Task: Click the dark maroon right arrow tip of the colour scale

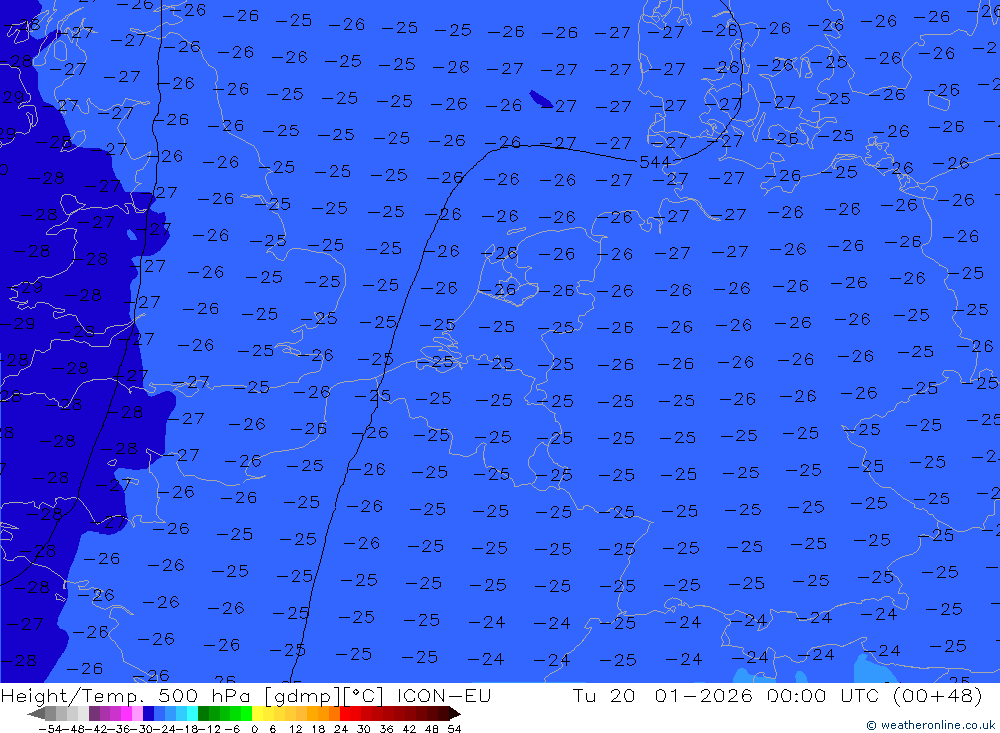Action: pos(455,714)
